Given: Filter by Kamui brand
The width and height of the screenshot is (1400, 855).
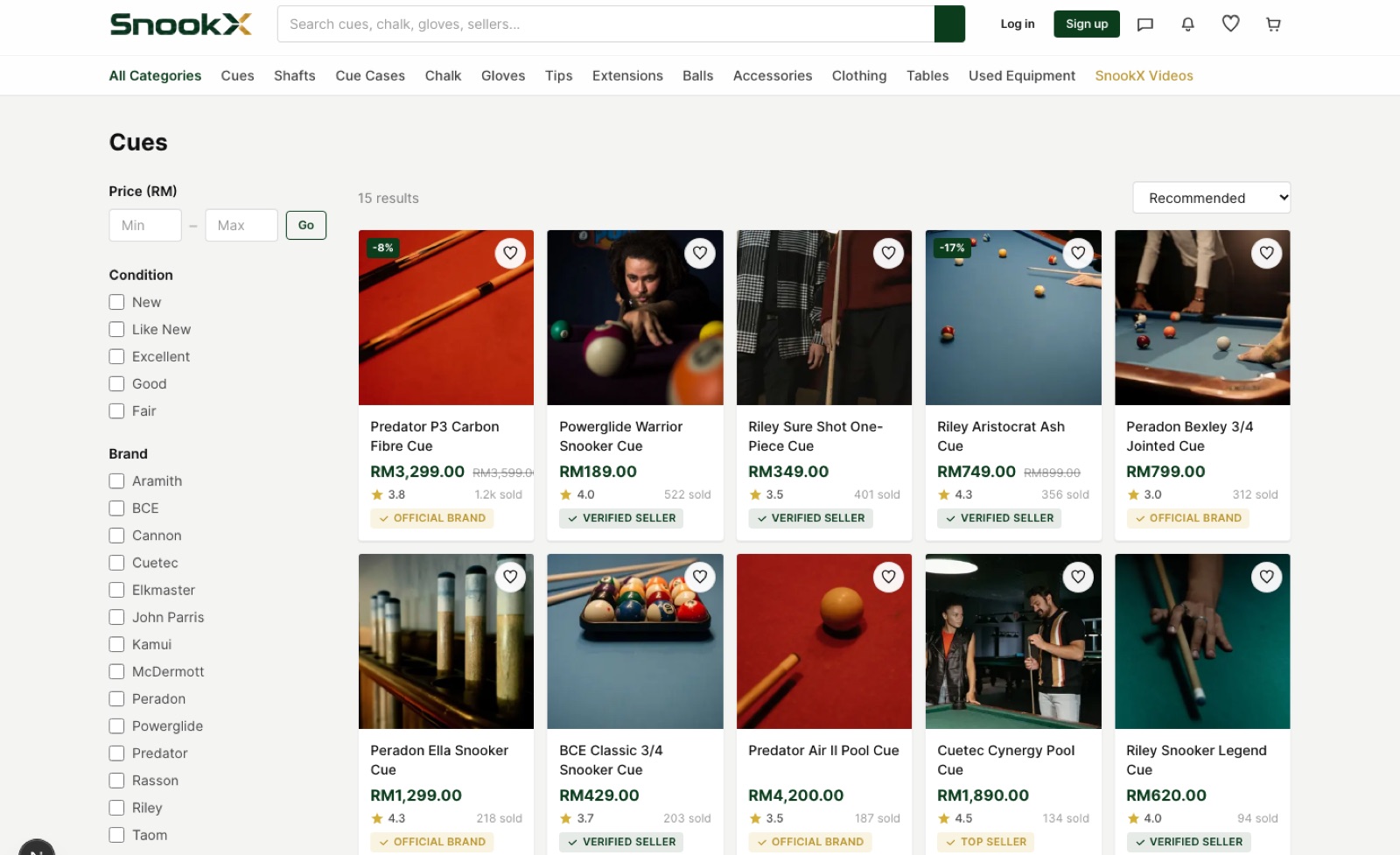Looking at the screenshot, I should (x=116, y=644).
